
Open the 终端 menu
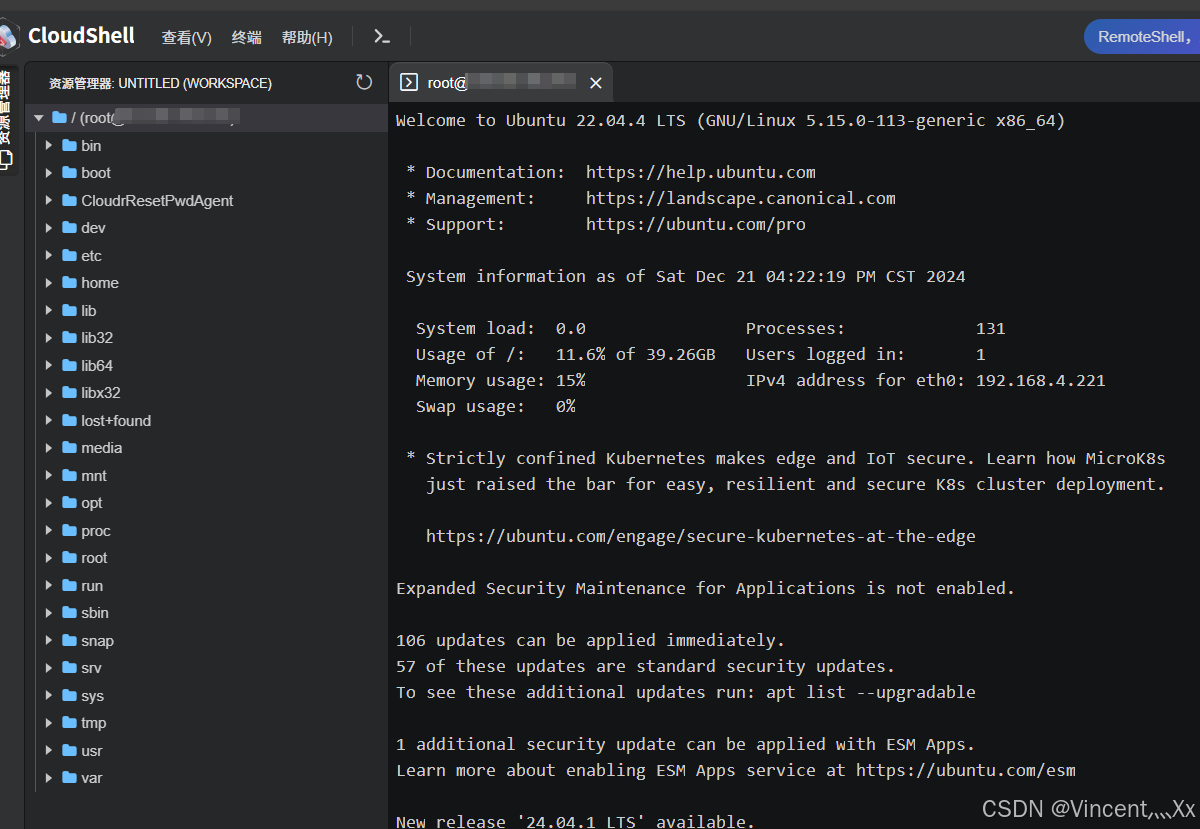tap(246, 37)
